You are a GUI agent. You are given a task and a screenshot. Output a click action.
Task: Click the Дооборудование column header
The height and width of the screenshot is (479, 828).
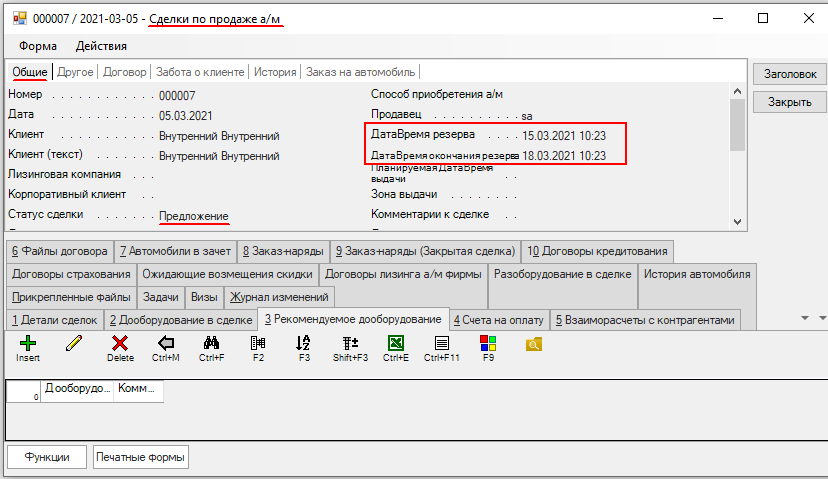click(78, 388)
